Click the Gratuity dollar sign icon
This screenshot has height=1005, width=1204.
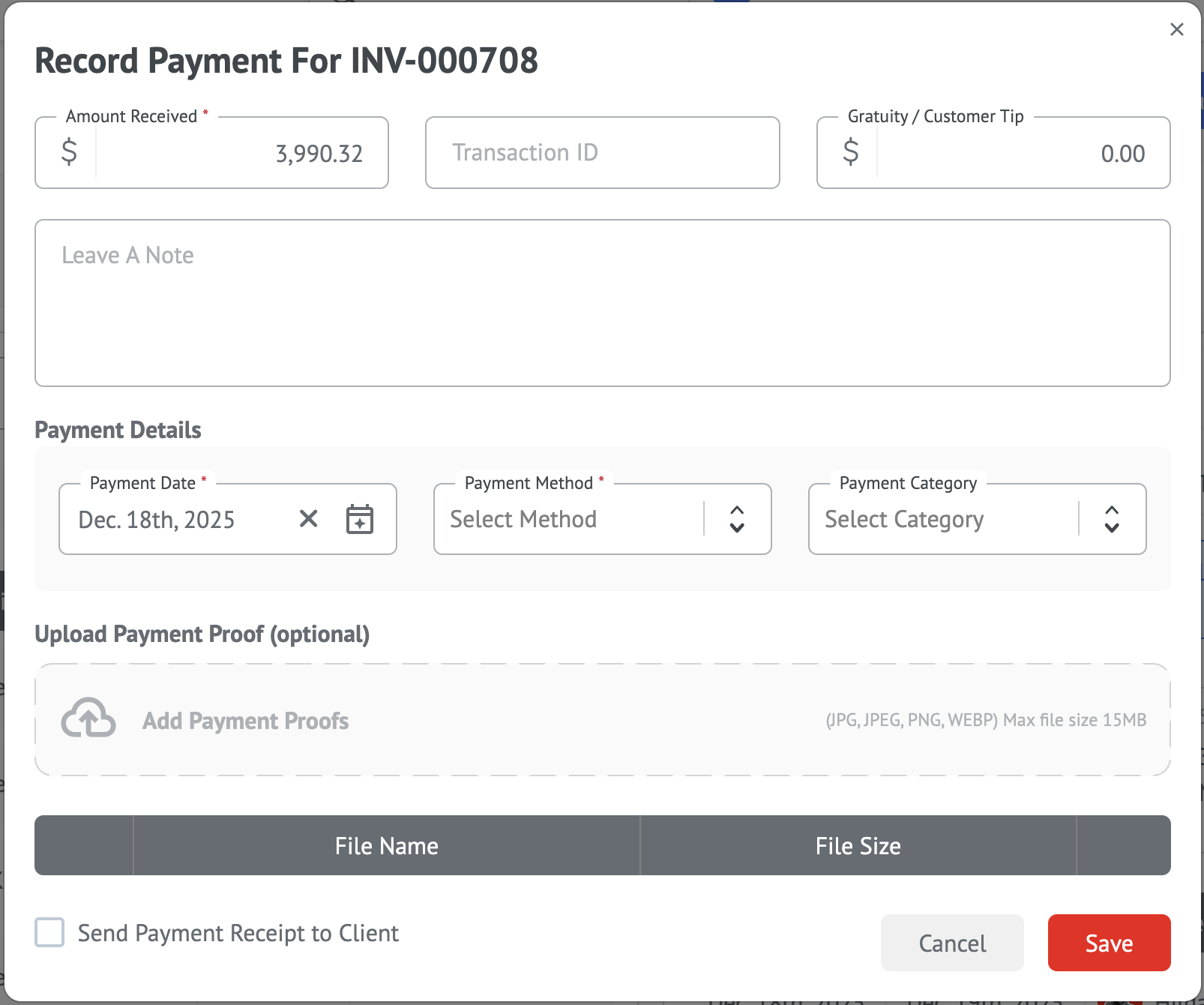(850, 152)
